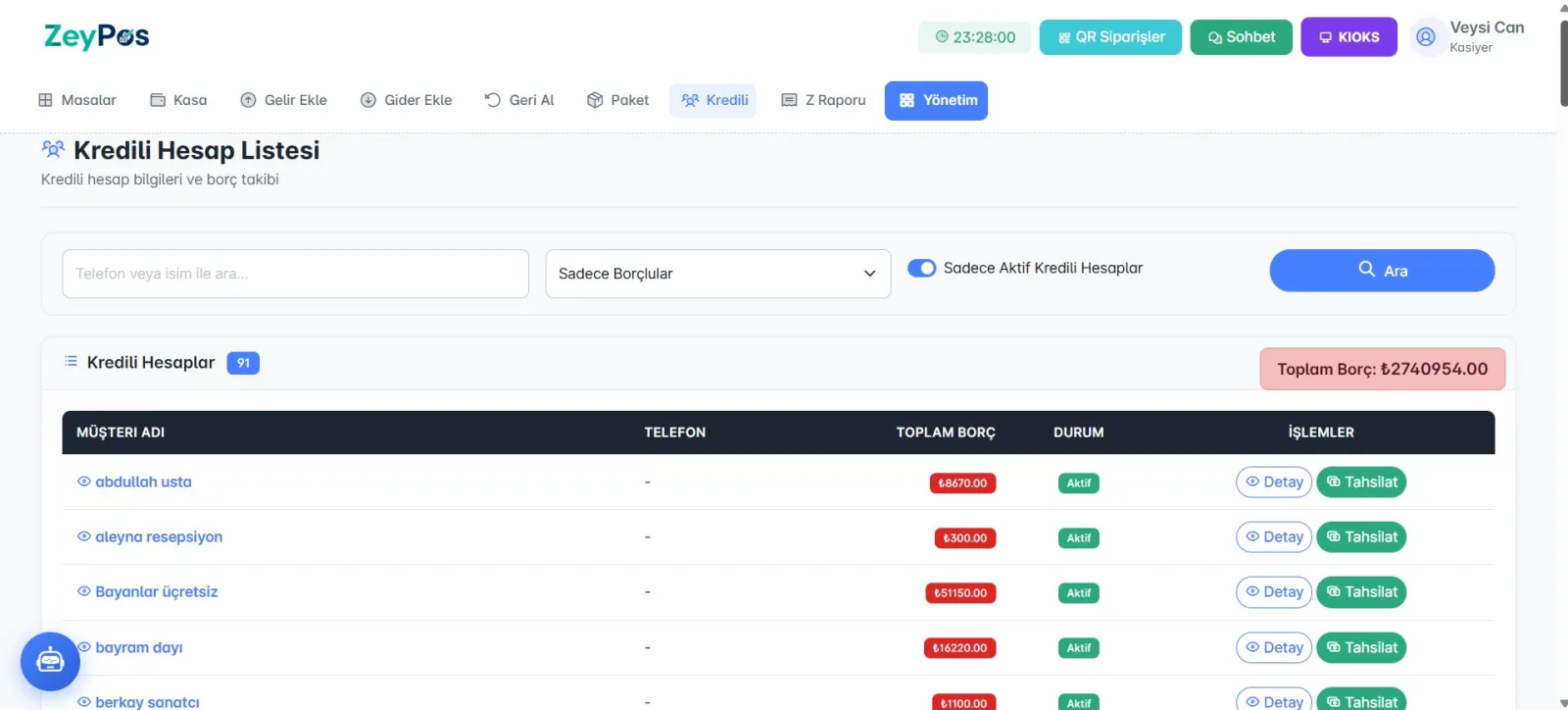Click the Veysi Can username
Viewport: 1568px width, 710px height.
1487,27
